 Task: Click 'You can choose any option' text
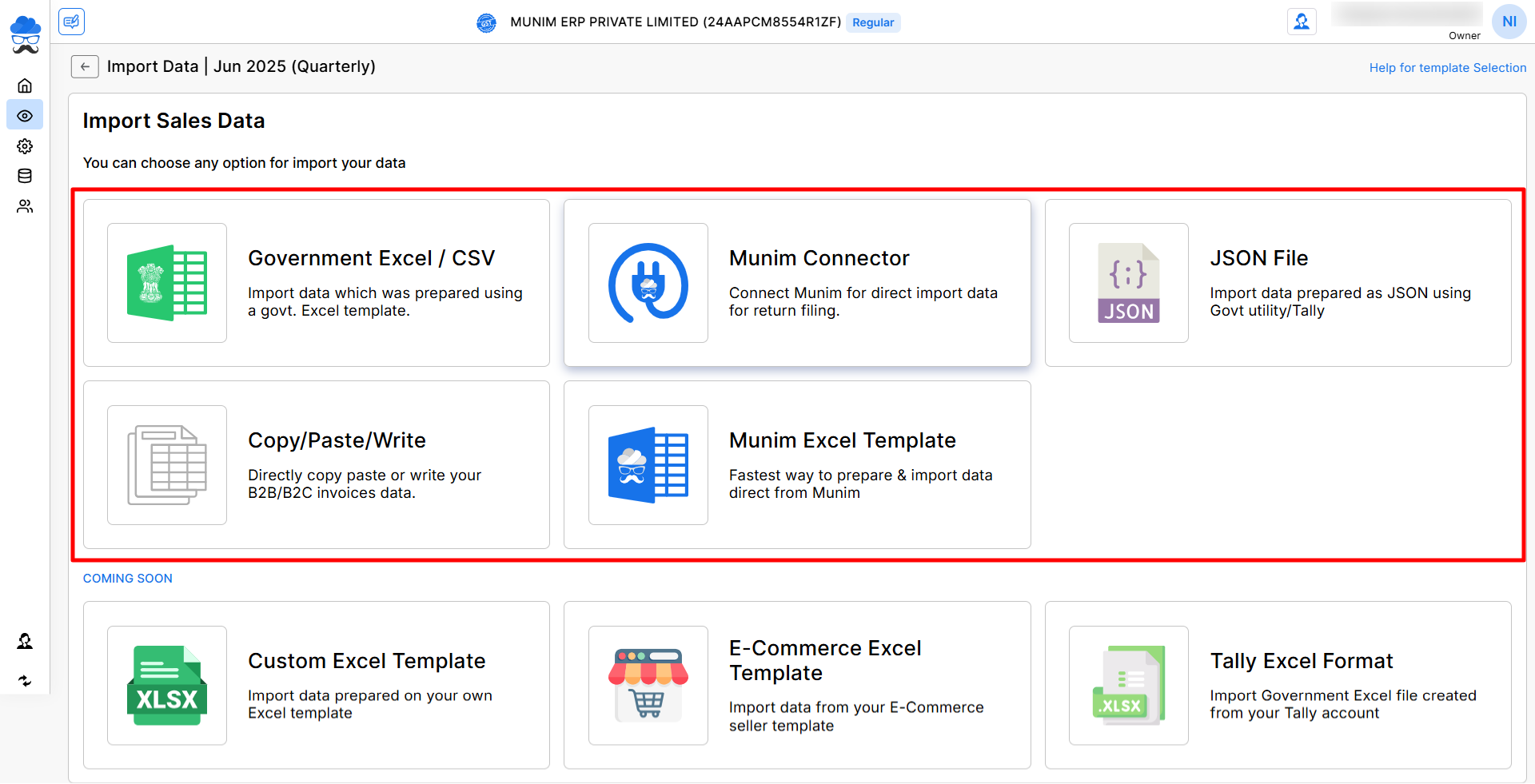(244, 163)
